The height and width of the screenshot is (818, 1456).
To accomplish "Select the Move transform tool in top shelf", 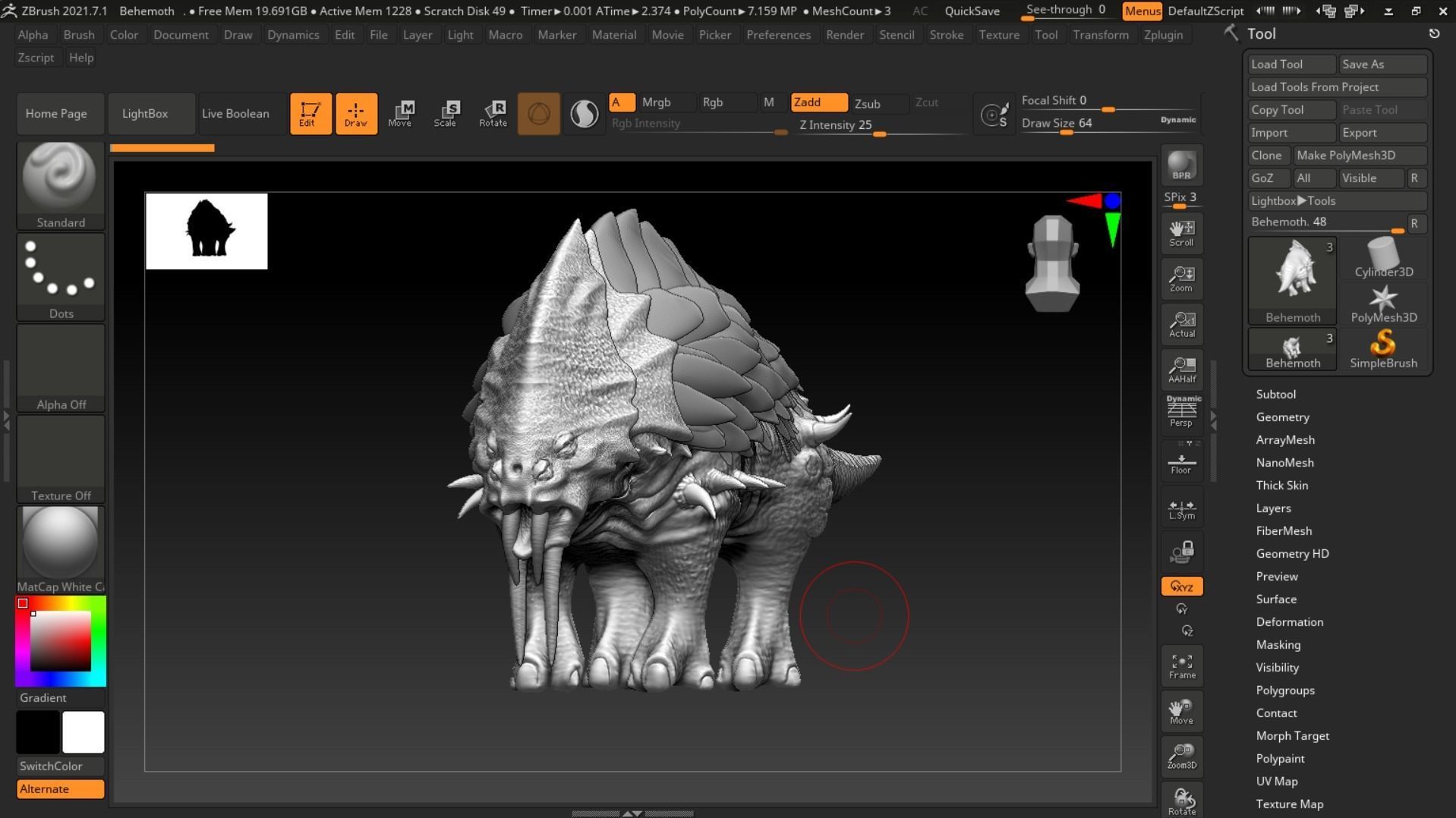I will point(400,113).
